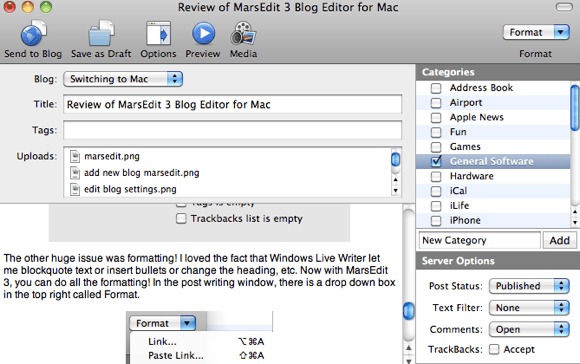The image size is (580, 364).
Task: Click in the post paragraph about formatting
Action: coord(200,276)
